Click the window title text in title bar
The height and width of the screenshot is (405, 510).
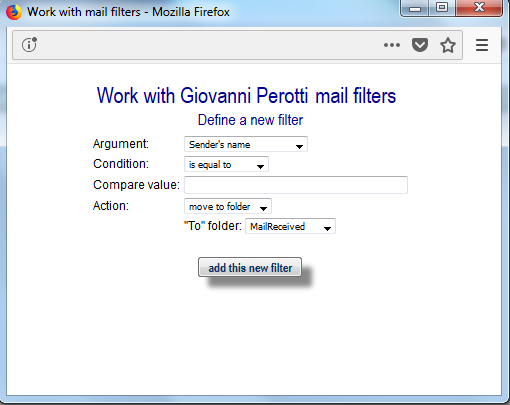pos(128,12)
